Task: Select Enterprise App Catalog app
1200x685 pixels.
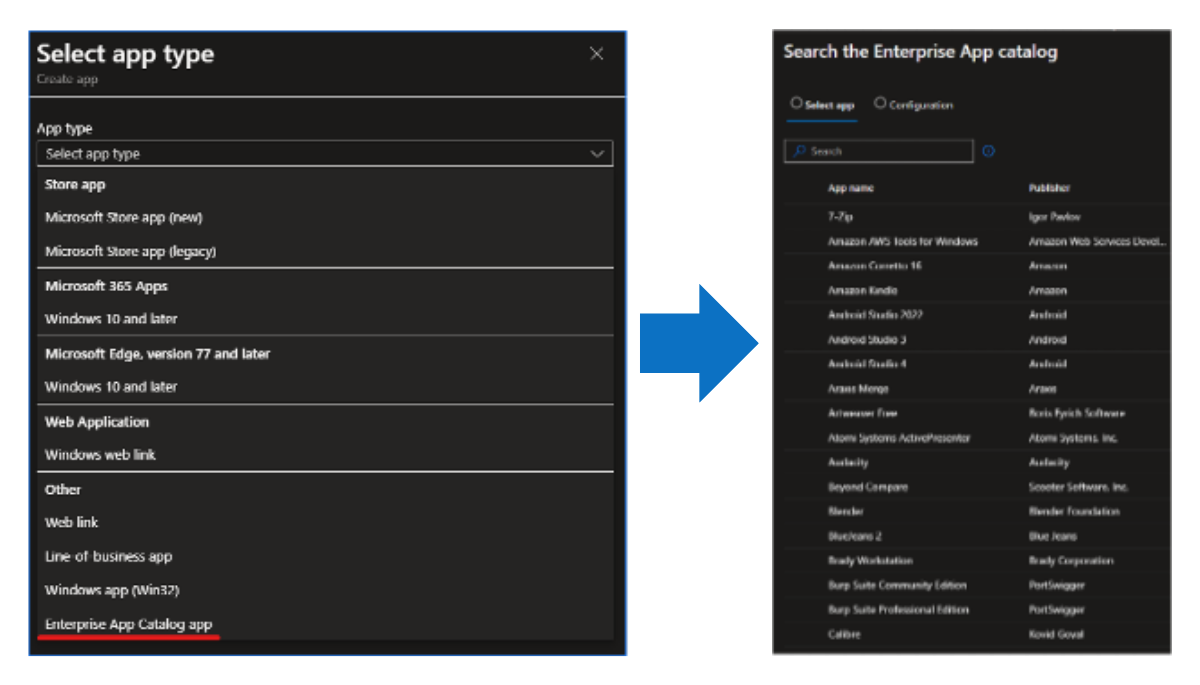Action: click(129, 625)
